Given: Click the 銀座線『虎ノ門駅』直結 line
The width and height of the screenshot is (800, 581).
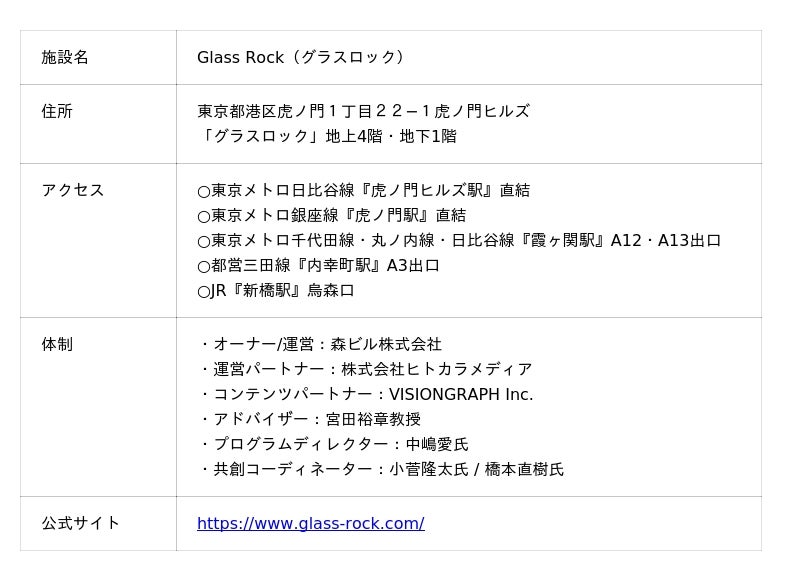Looking at the screenshot, I should [332, 215].
